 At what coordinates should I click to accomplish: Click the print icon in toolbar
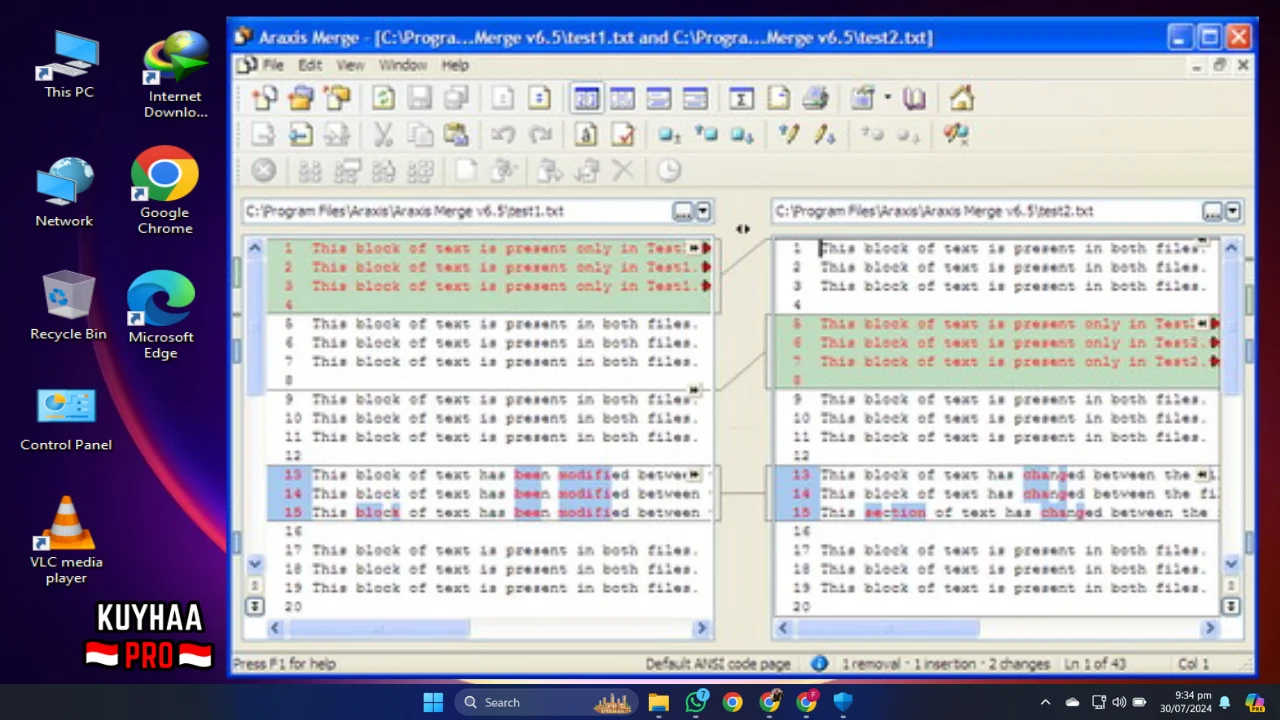(x=815, y=98)
